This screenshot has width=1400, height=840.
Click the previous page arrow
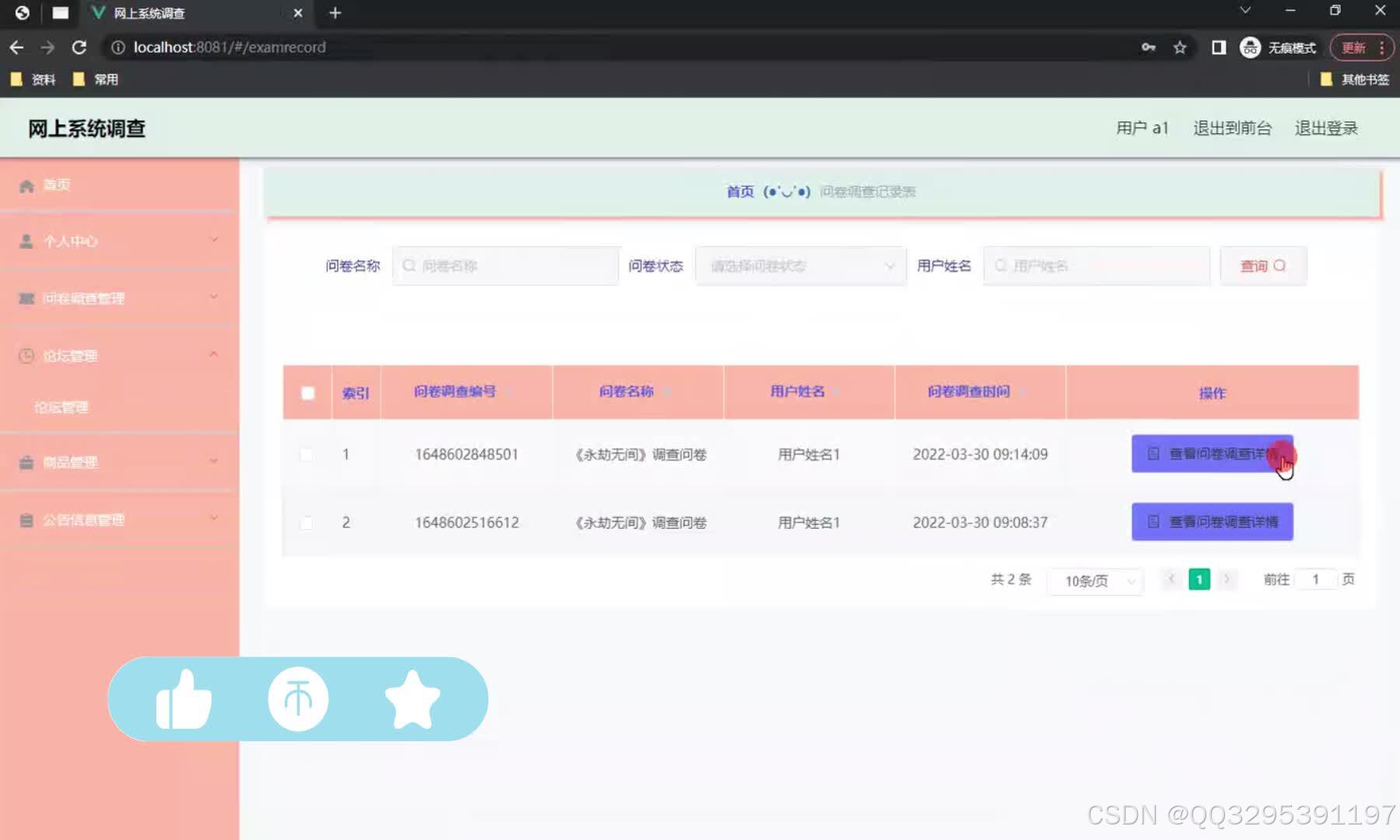(x=1171, y=579)
